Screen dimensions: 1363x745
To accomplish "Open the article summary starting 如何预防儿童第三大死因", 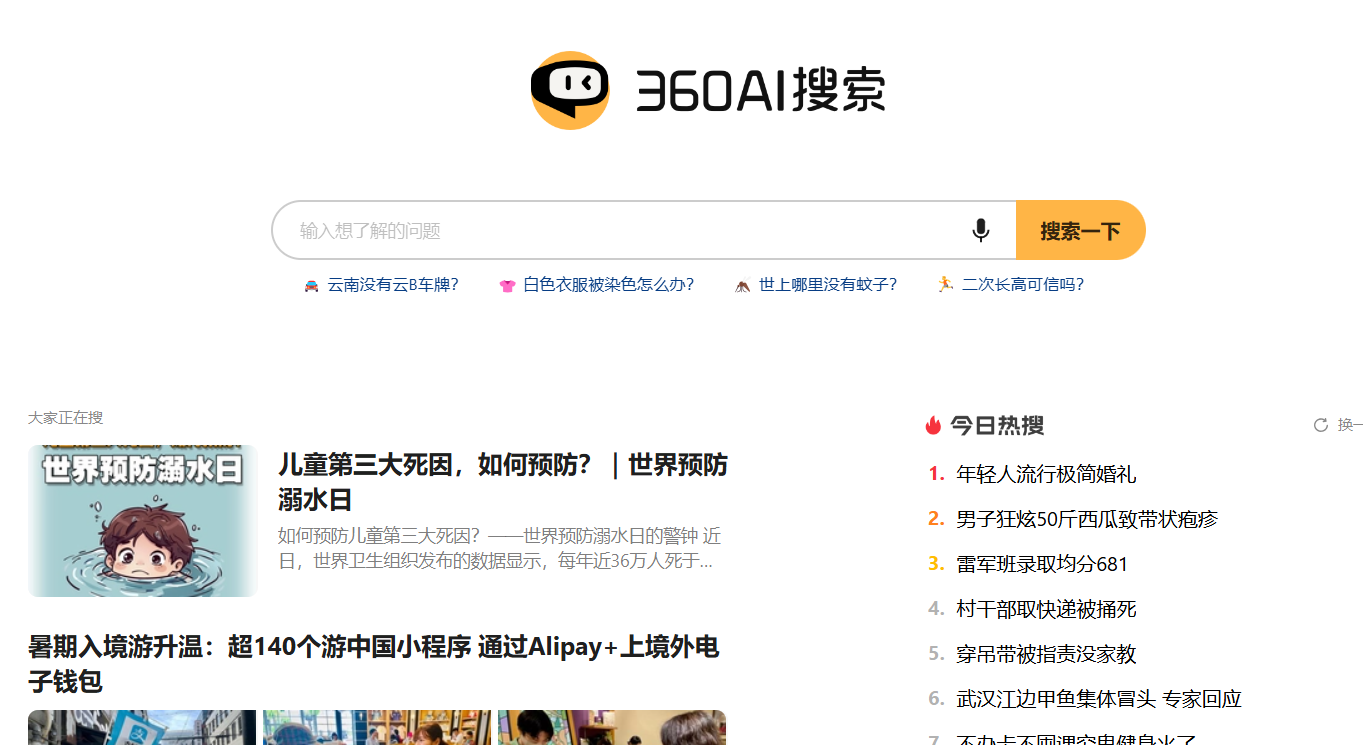I will pyautogui.click(x=497, y=548).
